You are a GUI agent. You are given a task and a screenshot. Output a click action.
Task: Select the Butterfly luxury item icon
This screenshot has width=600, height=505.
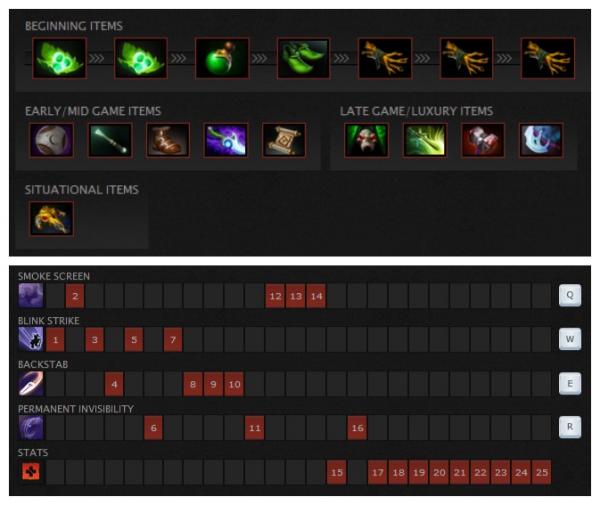(425, 140)
